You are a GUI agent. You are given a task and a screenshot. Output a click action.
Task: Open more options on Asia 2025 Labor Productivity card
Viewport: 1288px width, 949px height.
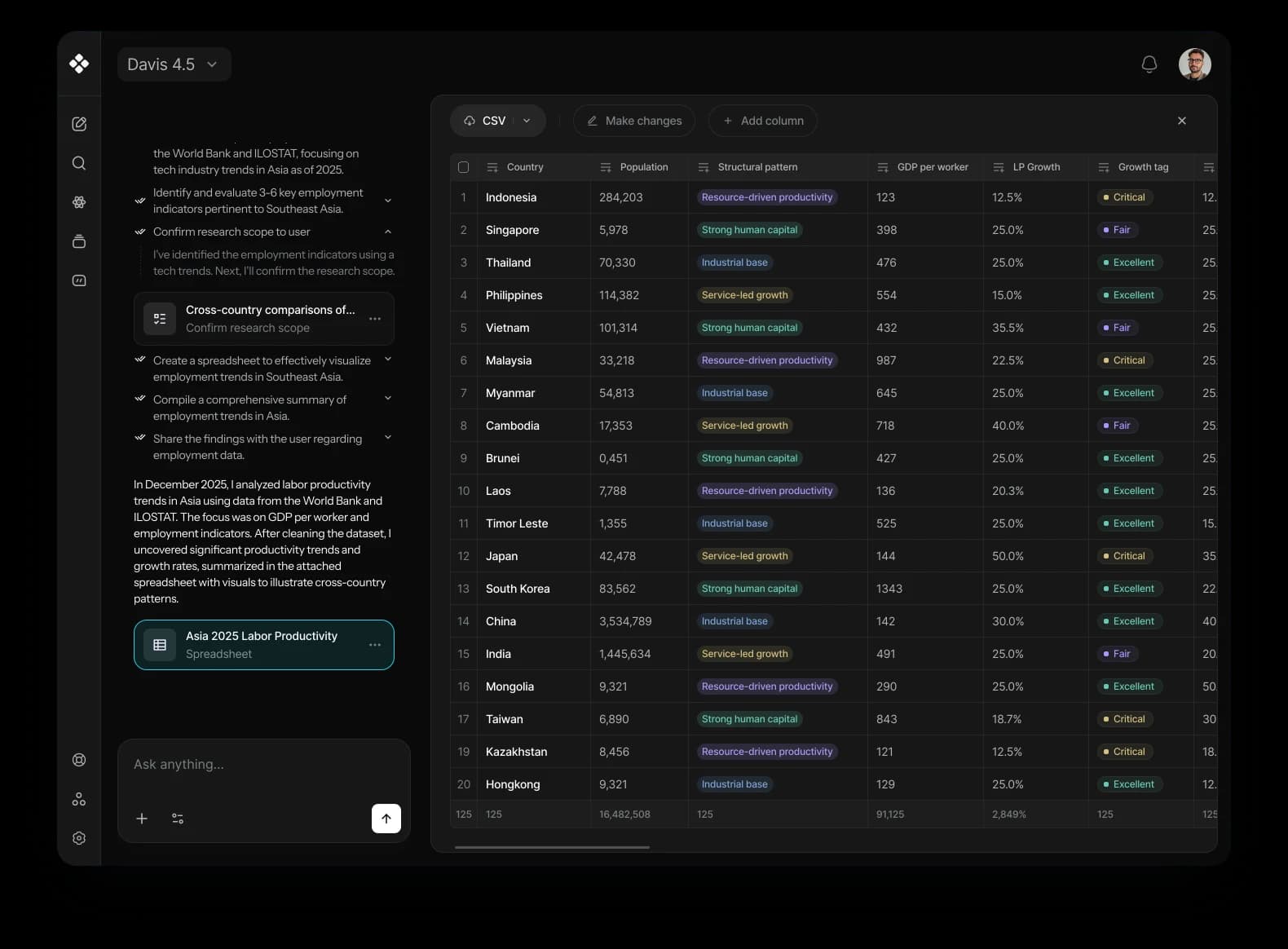[x=375, y=645]
